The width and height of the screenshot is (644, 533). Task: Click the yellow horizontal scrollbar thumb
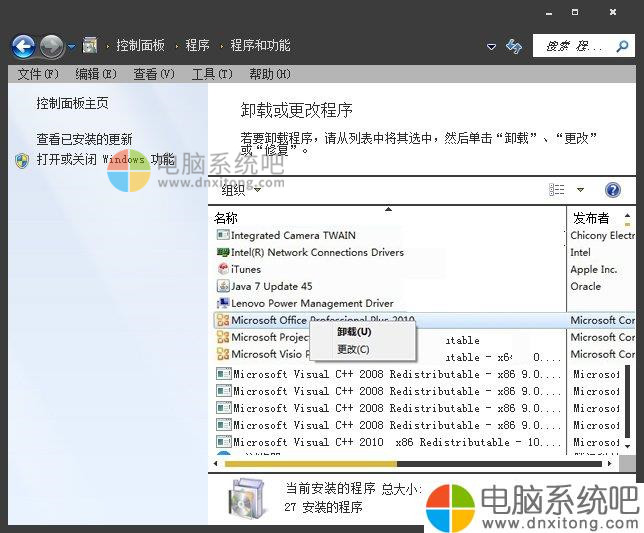tap(310, 464)
